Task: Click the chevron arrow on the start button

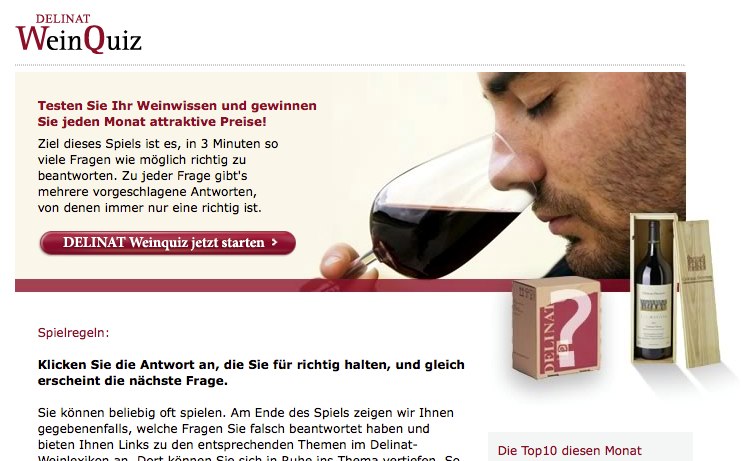Action: (274, 242)
